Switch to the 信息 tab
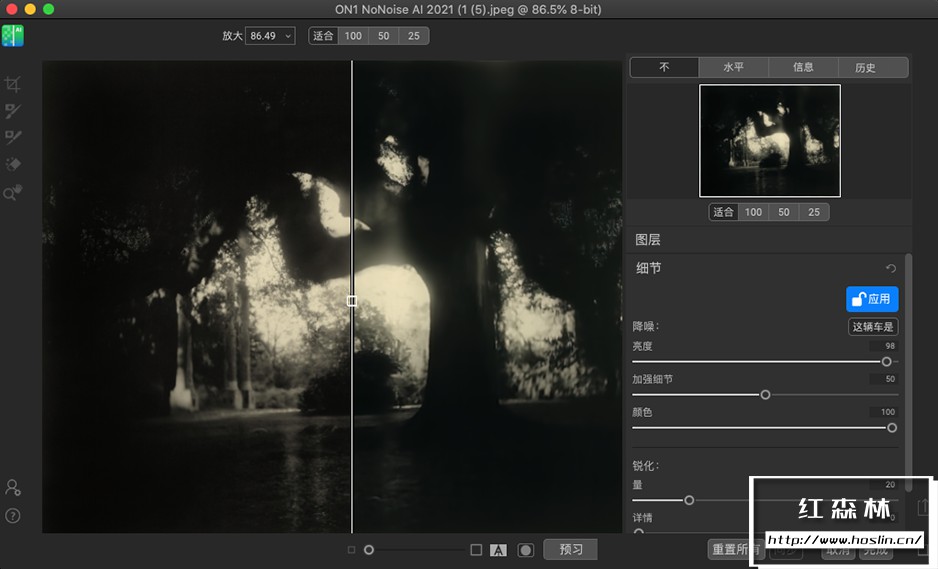938x569 pixels. click(x=803, y=67)
